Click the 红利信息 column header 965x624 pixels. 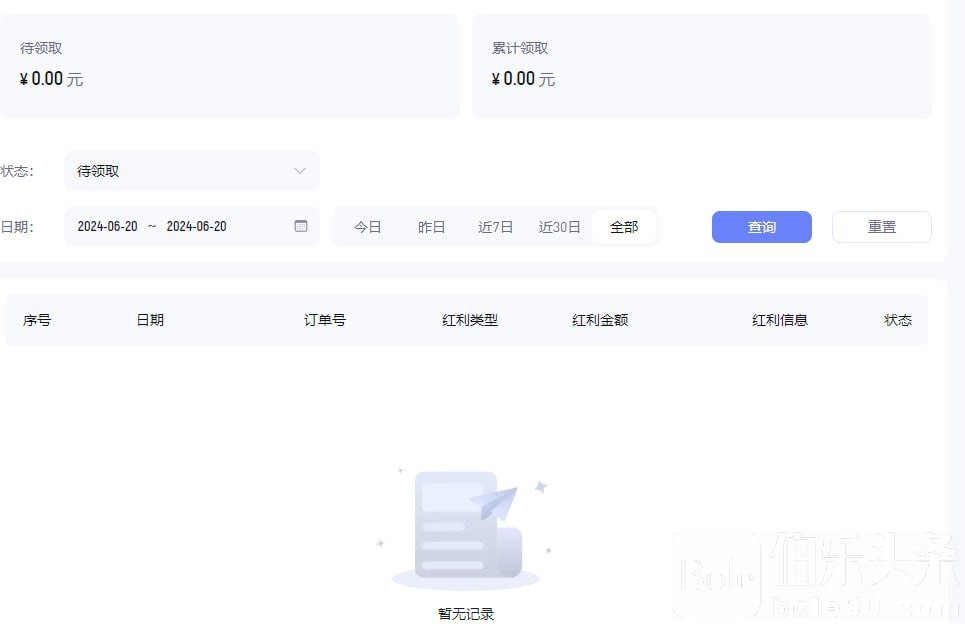click(x=780, y=320)
